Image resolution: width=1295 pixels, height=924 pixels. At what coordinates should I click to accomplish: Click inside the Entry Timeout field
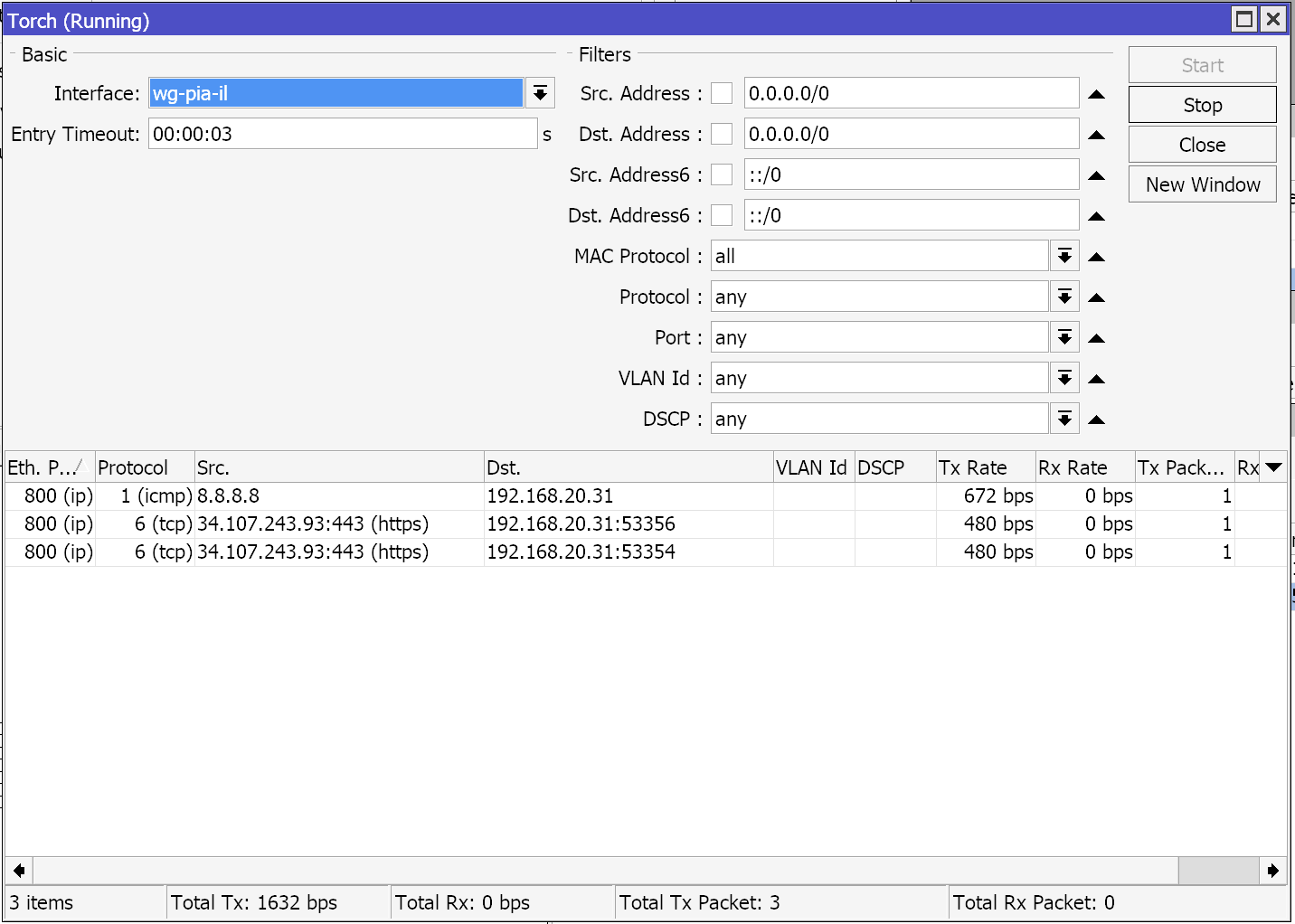coord(343,133)
